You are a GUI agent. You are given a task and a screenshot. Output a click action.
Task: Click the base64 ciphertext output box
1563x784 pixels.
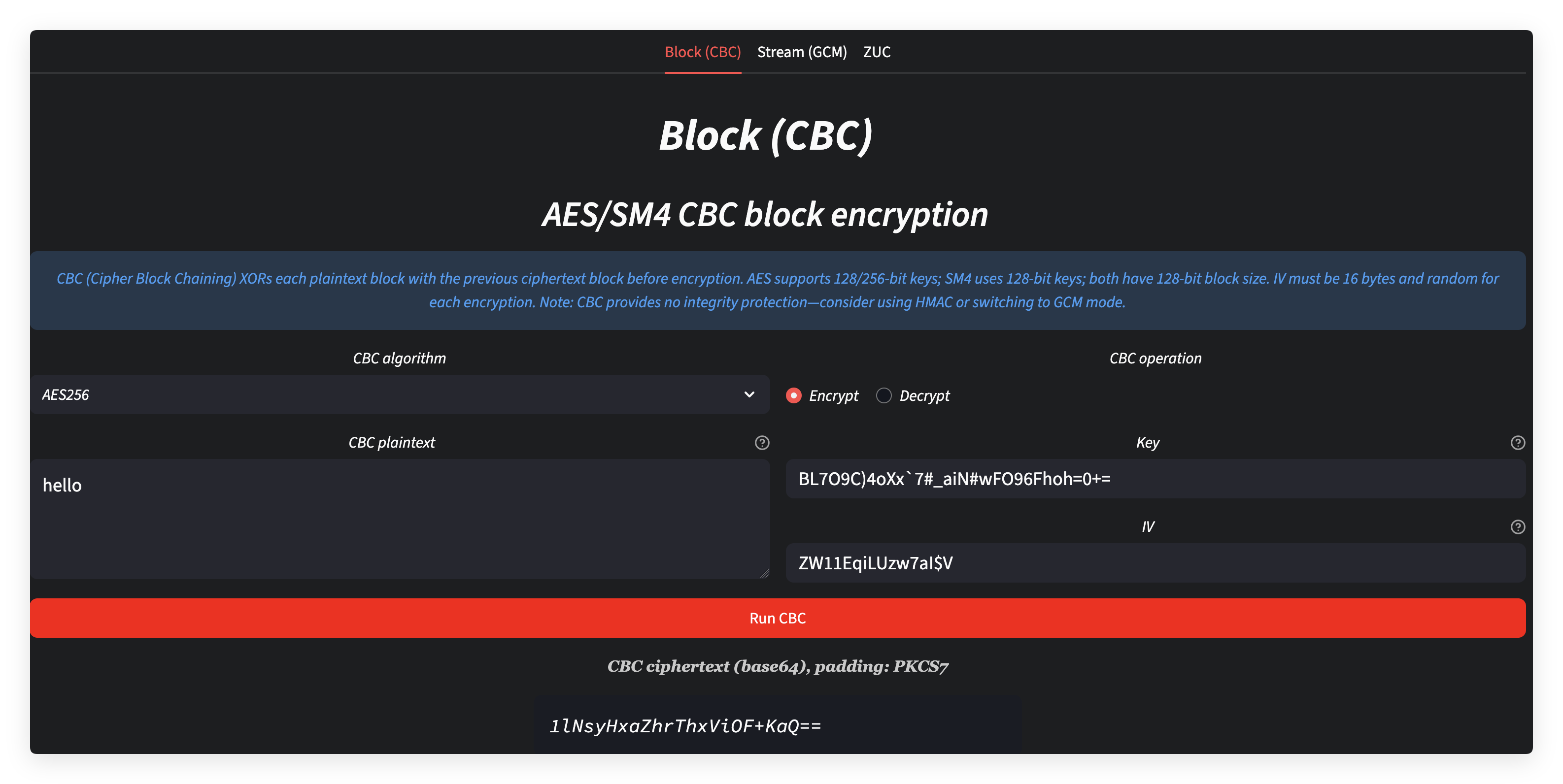click(x=777, y=725)
